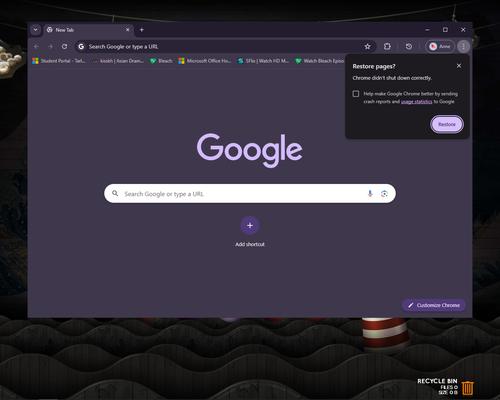Open the usage statistics link
The height and width of the screenshot is (400, 500).
coord(416,102)
